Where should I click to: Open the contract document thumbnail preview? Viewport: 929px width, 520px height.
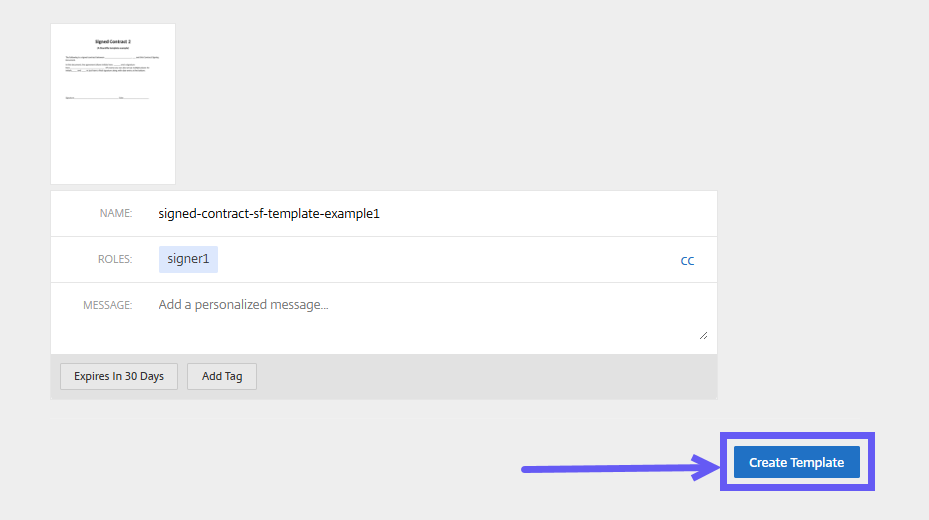113,104
